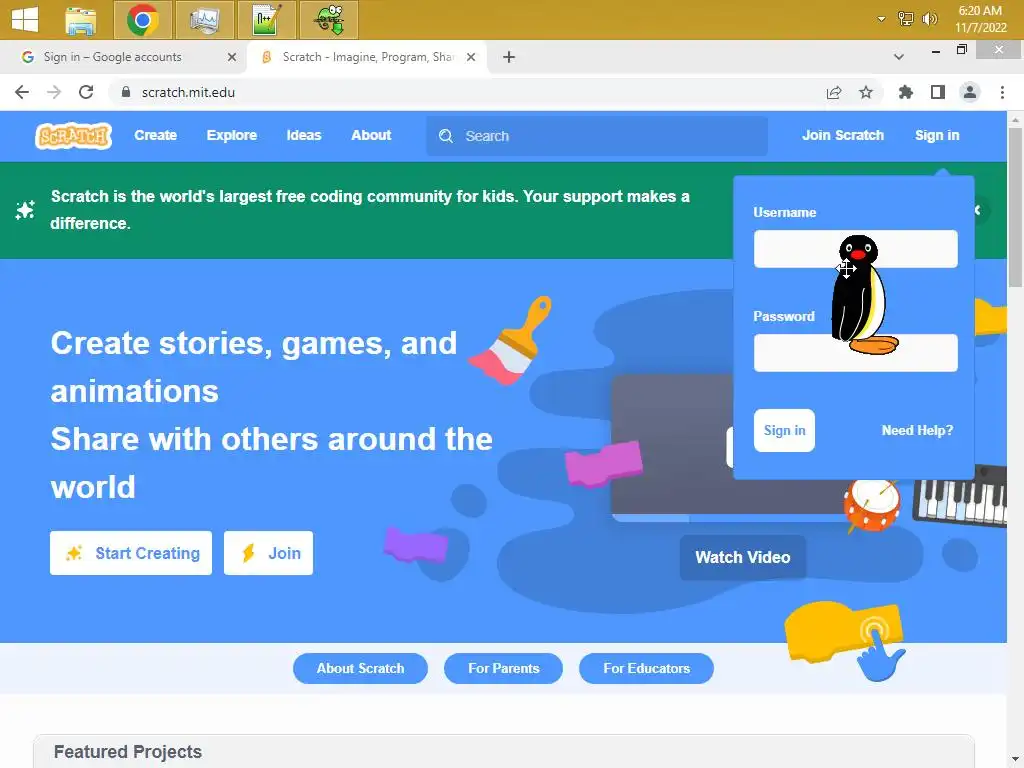This screenshot has width=1024, height=768.
Task: Dismiss the green donation banner
Action: click(978, 210)
